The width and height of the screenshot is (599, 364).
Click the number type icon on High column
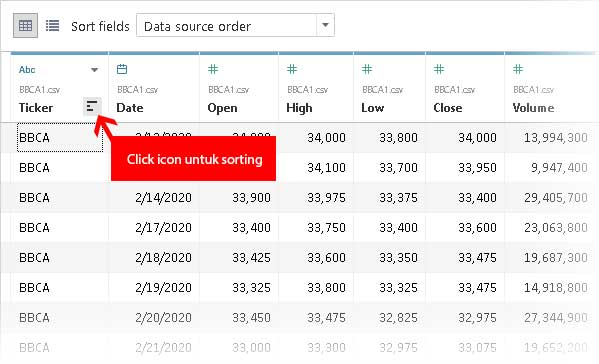click(x=292, y=70)
